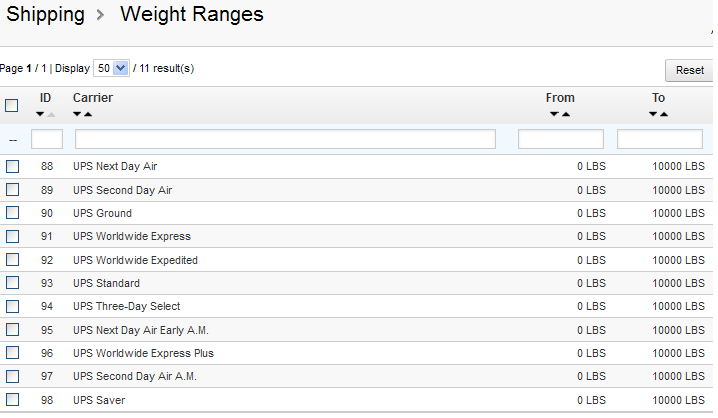Enable checkbox for UPS Saver row

(x=12, y=400)
